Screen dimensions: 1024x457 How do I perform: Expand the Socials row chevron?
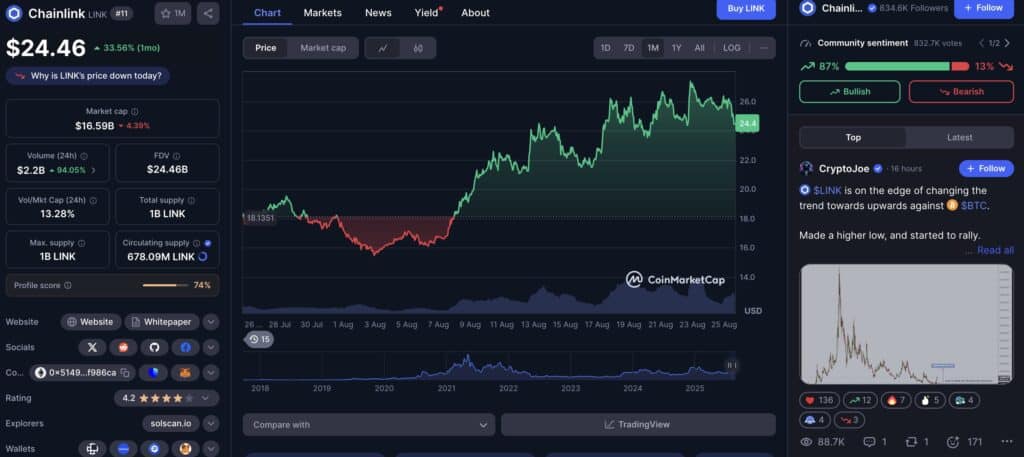210,347
